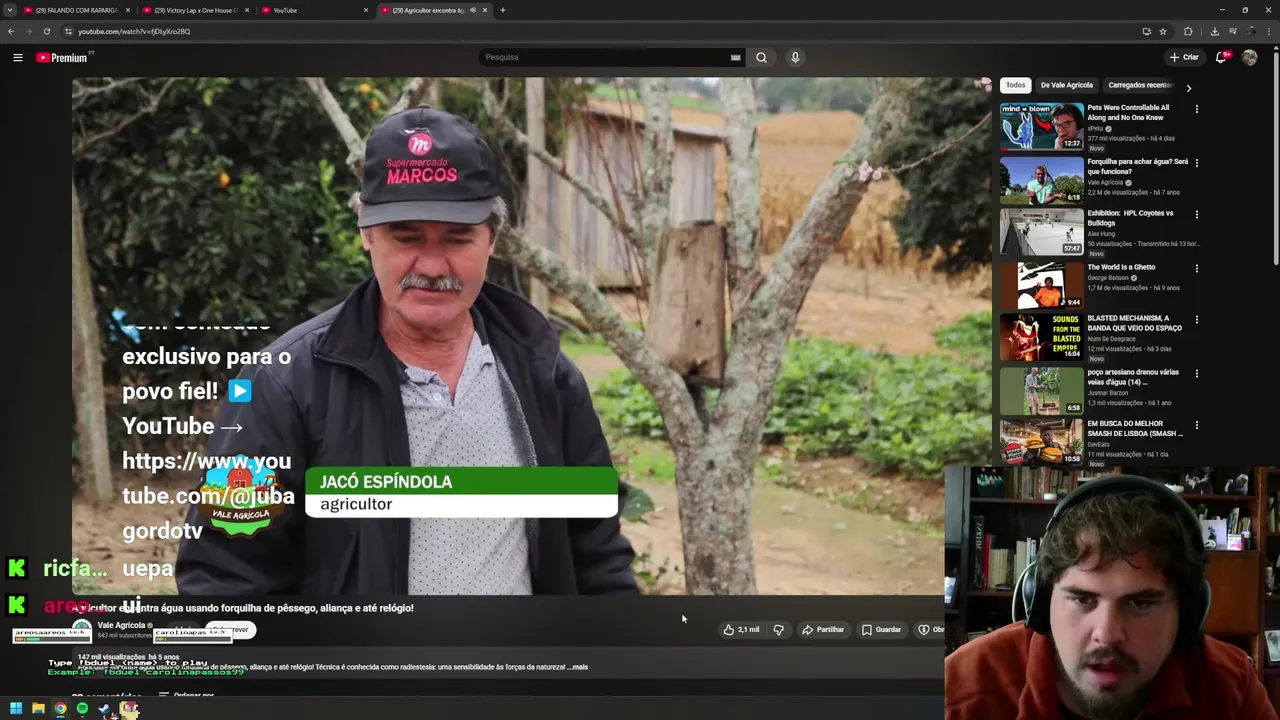
Task: Dislike the video with thumbs down
Action: point(778,629)
